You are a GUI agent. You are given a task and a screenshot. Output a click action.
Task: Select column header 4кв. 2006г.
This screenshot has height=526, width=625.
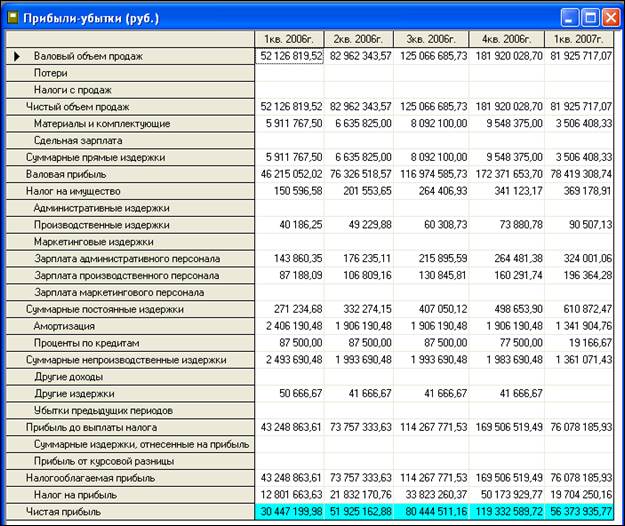pyautogui.click(x=507, y=39)
